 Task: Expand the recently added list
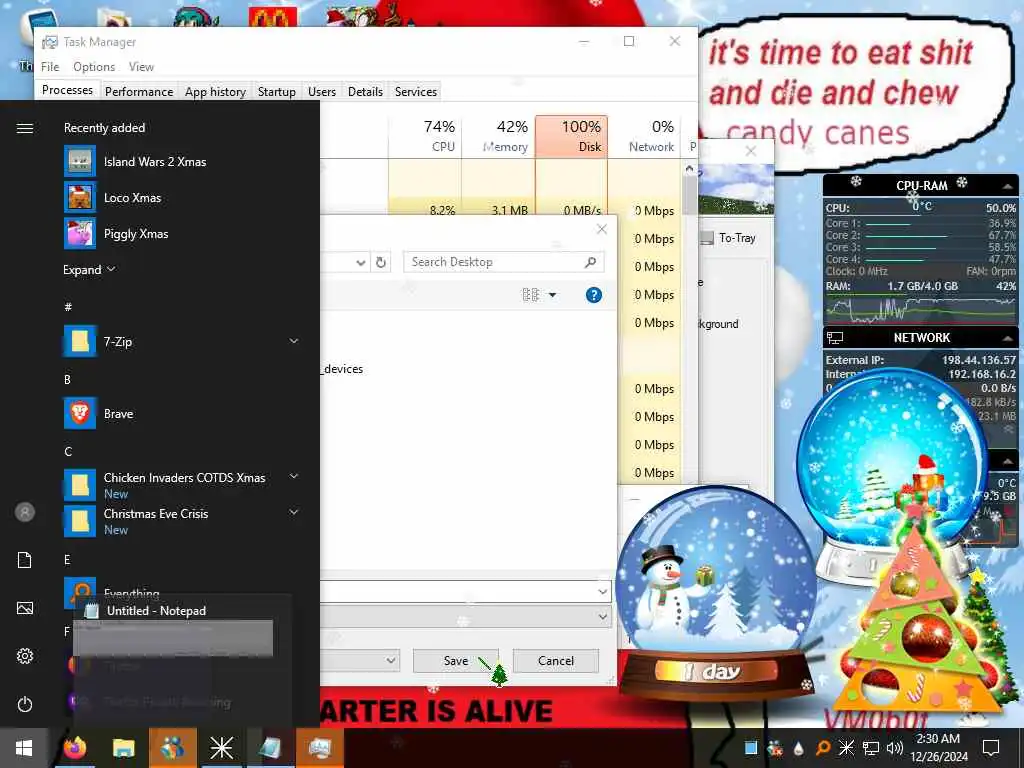pyautogui.click(x=89, y=270)
